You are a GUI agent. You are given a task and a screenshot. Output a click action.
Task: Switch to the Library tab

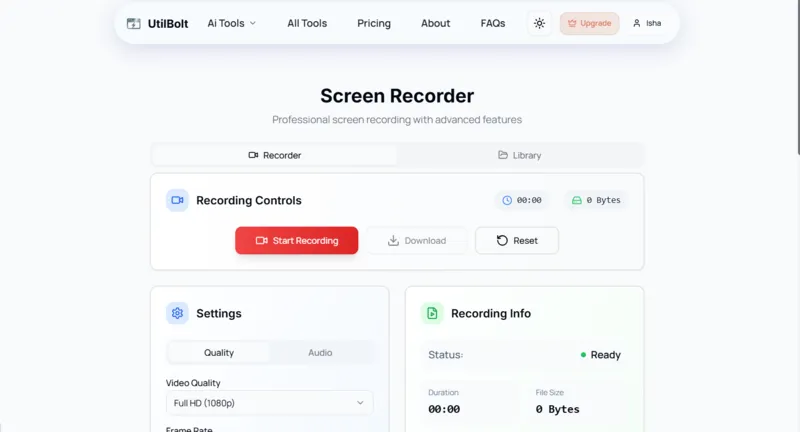click(519, 155)
